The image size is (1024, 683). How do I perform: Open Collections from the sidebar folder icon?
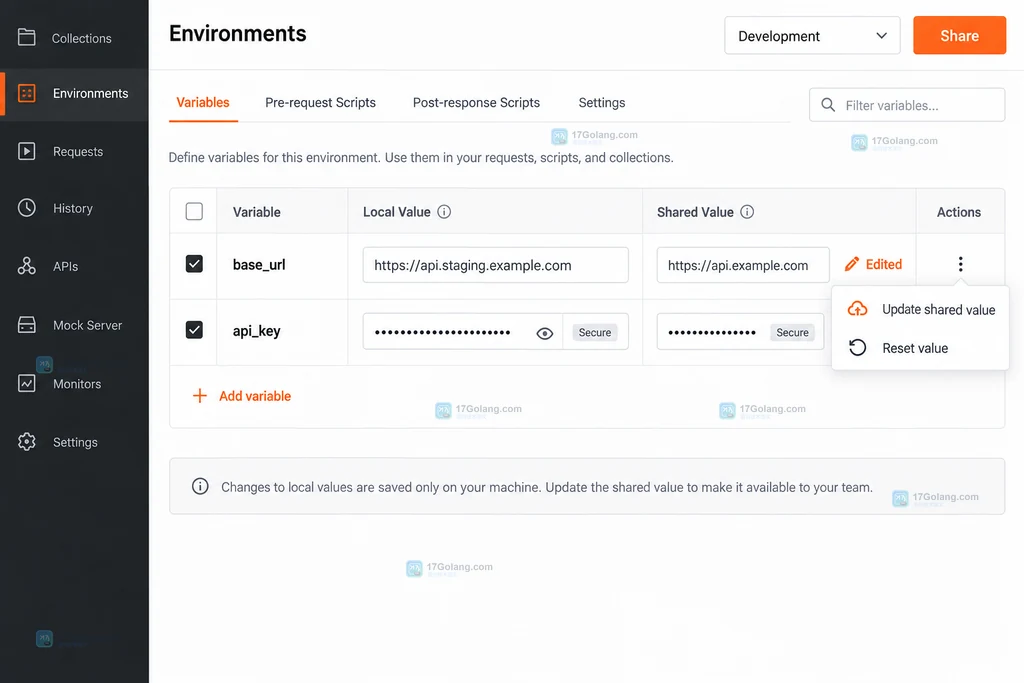(27, 37)
